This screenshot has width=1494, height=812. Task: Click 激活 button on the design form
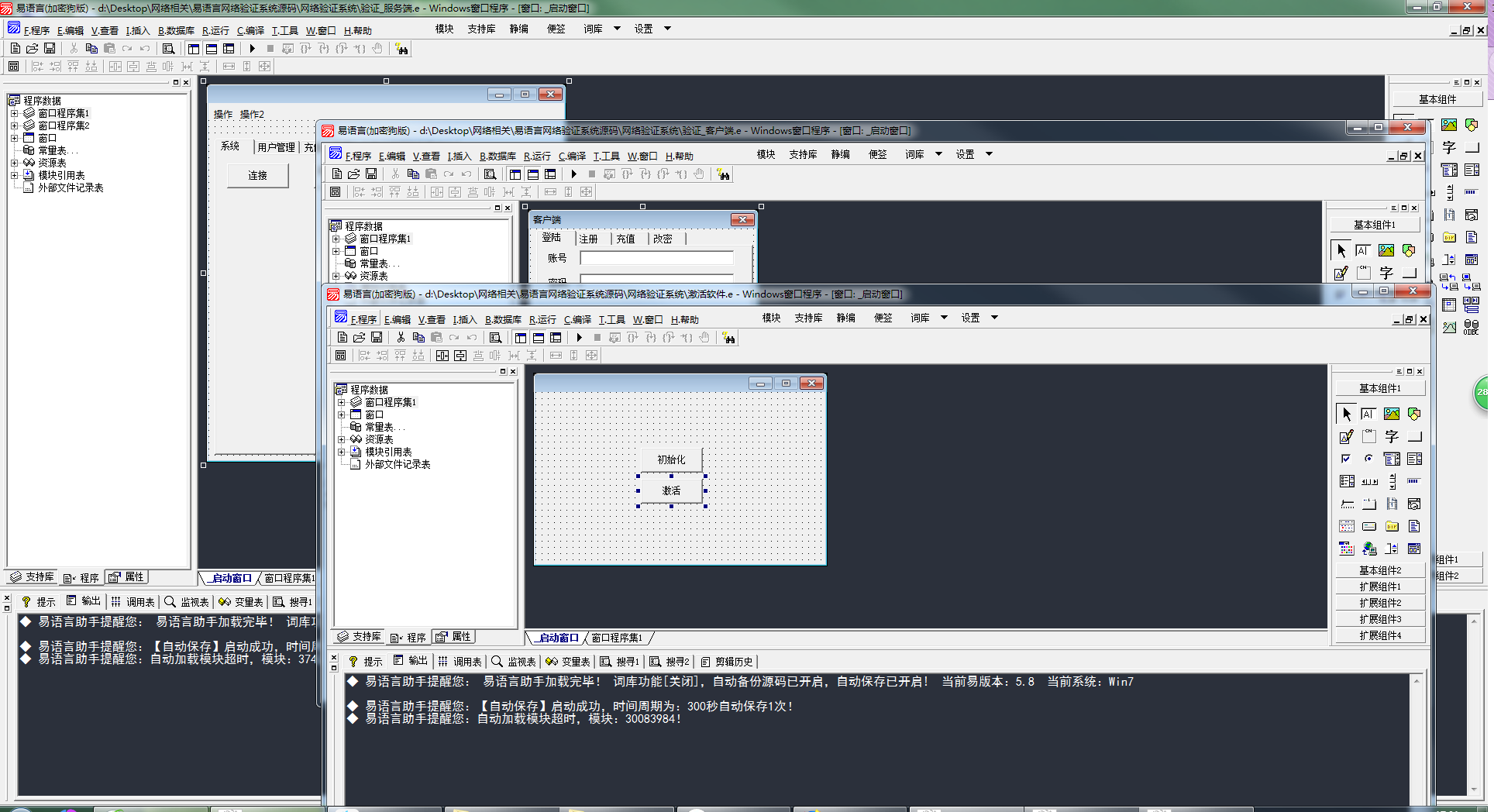click(671, 490)
